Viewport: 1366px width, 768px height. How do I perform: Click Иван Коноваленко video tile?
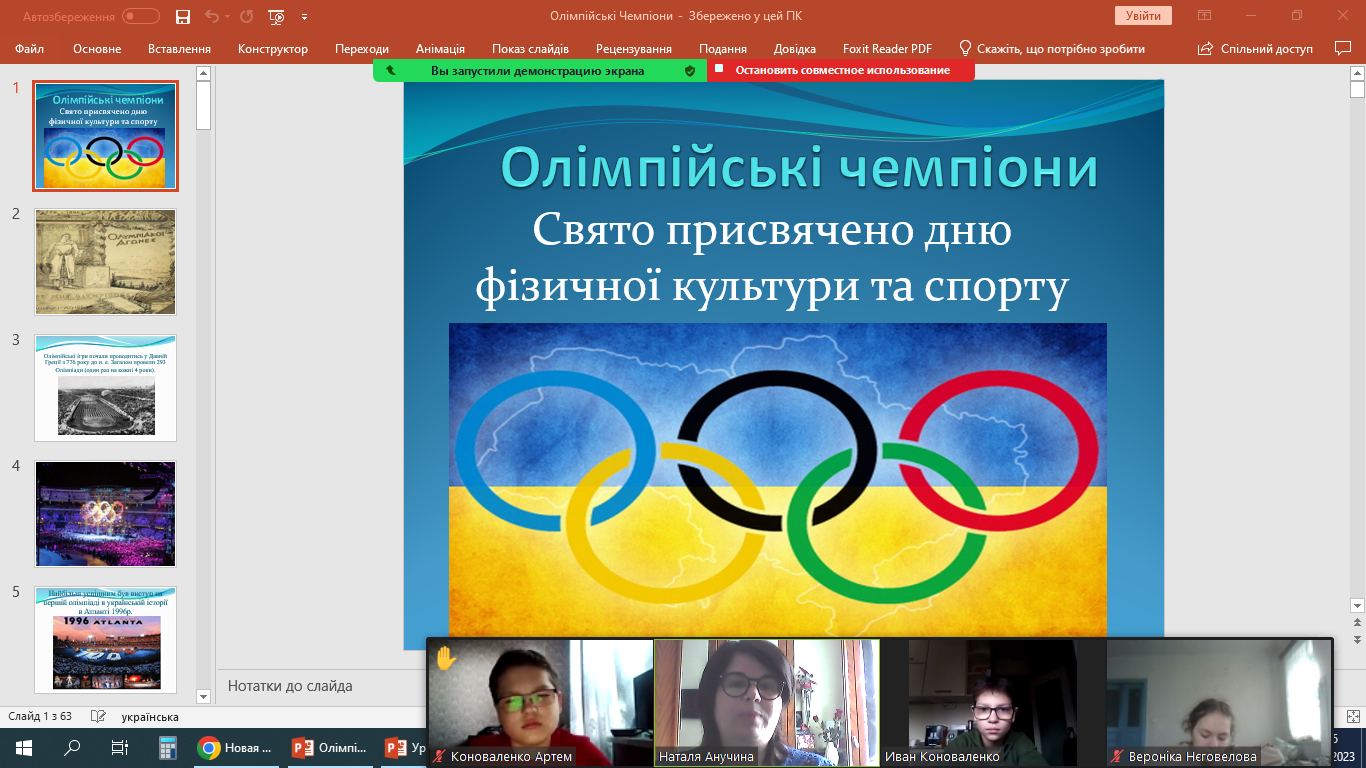[993, 702]
